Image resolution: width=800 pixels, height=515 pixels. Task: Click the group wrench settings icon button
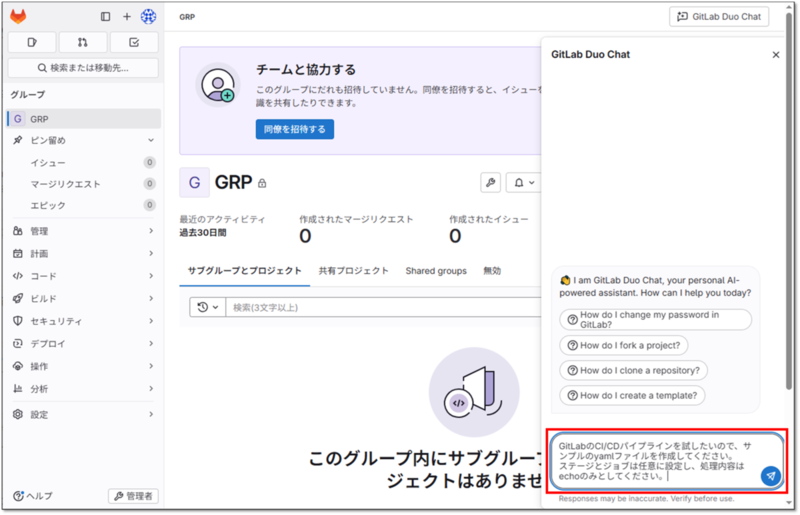[x=490, y=183]
